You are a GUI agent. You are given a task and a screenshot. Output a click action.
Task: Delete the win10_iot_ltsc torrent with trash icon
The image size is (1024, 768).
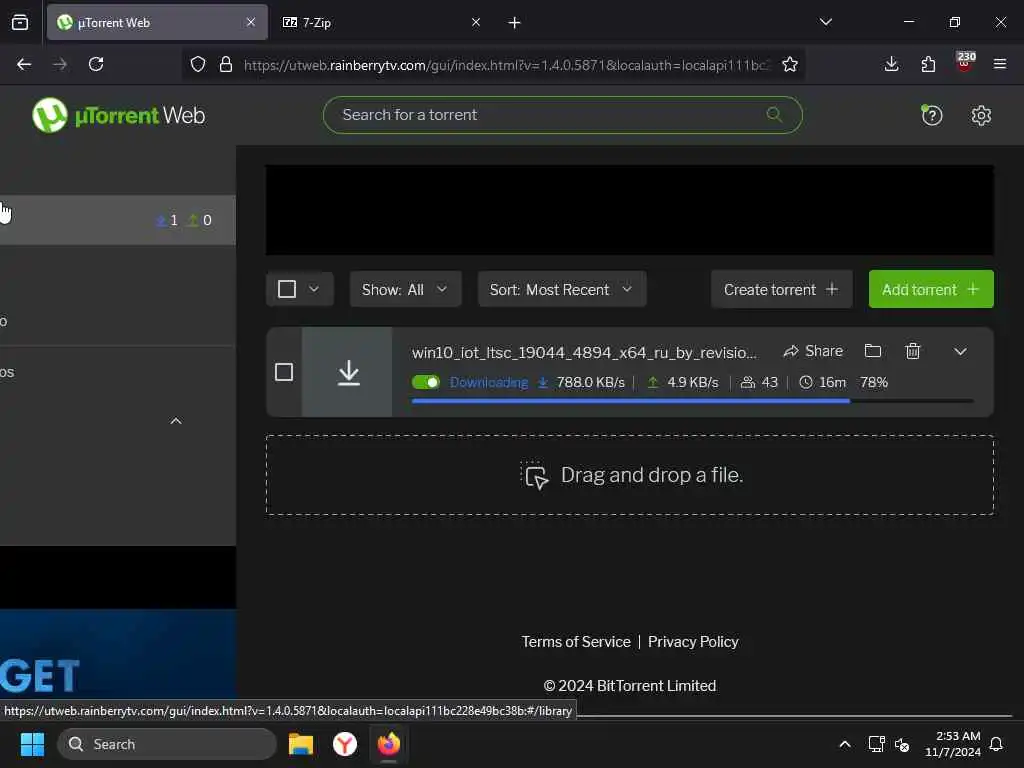[x=912, y=351]
